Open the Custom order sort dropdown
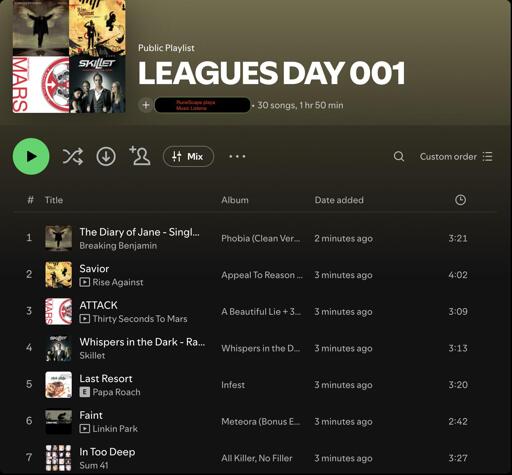Image resolution: width=512 pixels, height=475 pixels. tap(456, 156)
